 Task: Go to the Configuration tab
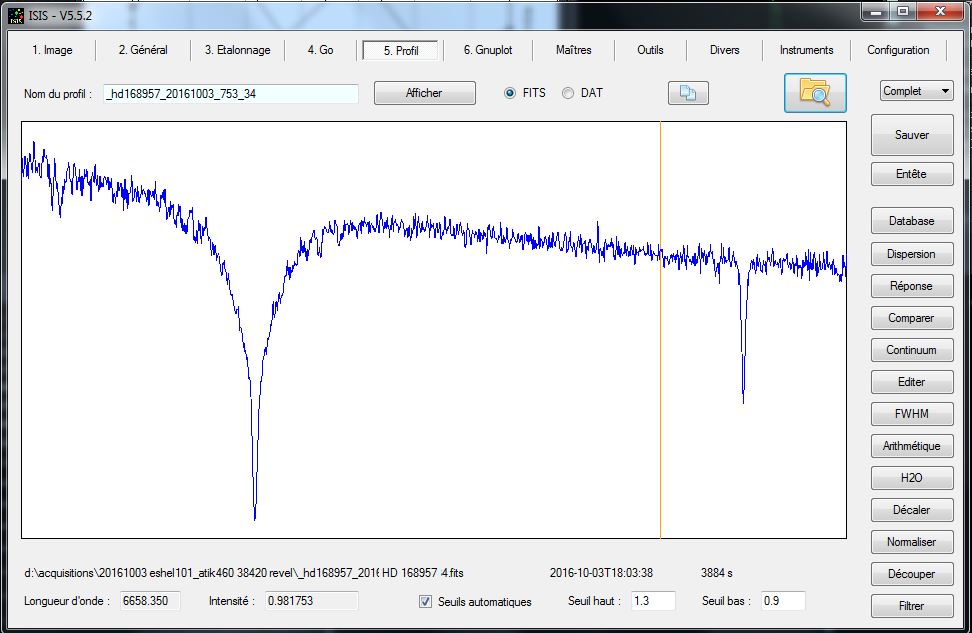tap(897, 50)
